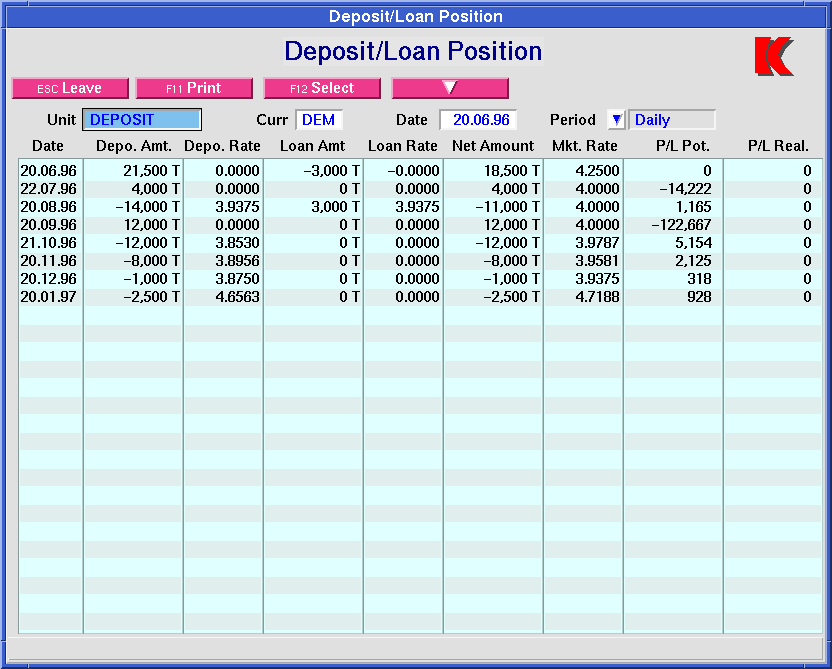The image size is (832, 669).
Task: Click market rate 4.2500
Action: 597,171
